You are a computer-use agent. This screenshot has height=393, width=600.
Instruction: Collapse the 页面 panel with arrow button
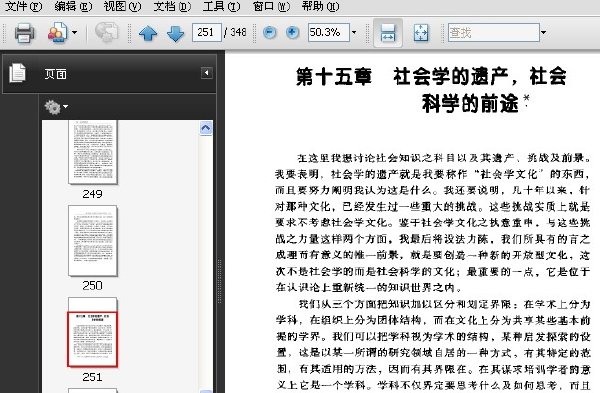tap(207, 73)
